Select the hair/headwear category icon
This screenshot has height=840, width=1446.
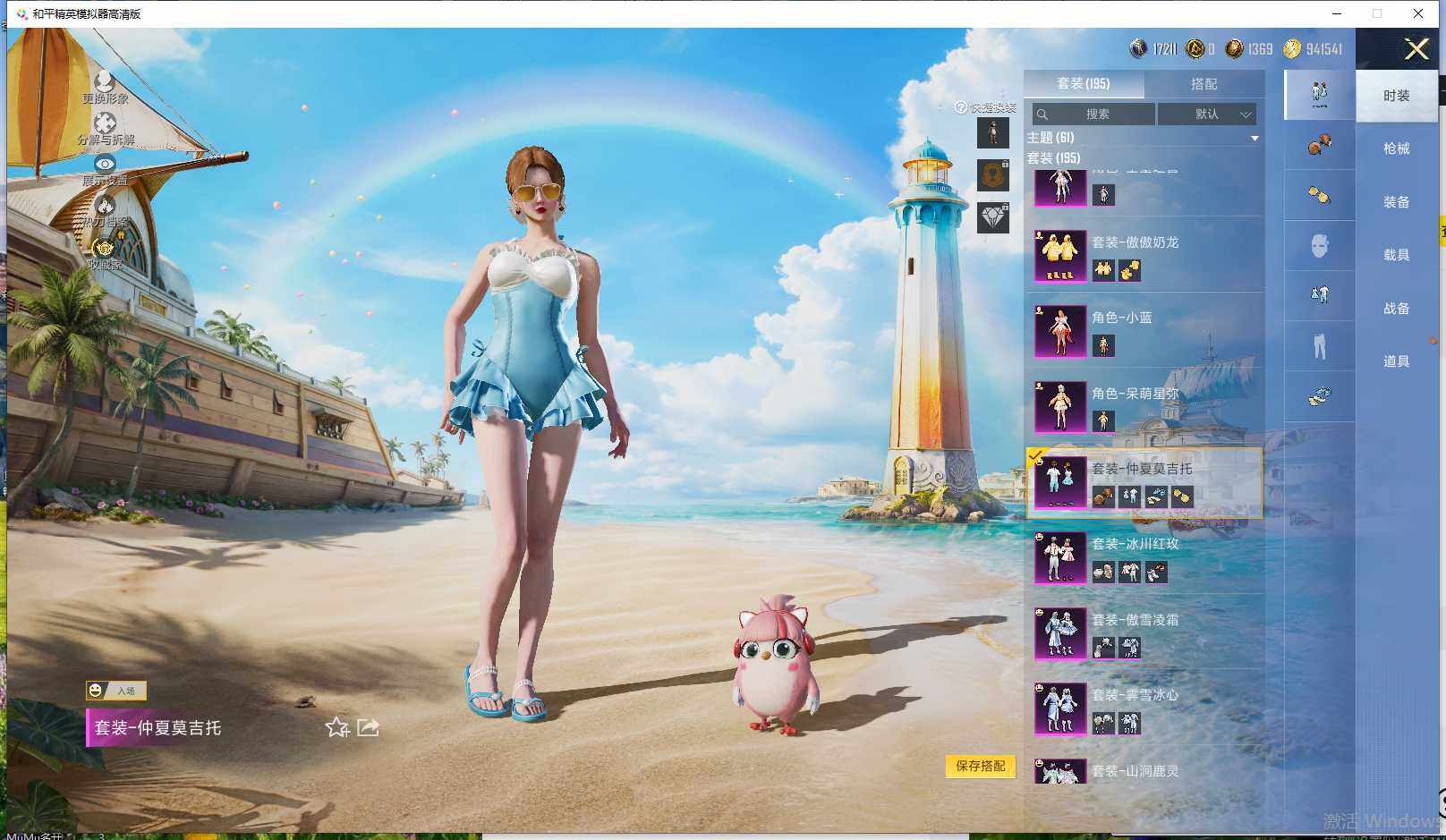[1319, 144]
